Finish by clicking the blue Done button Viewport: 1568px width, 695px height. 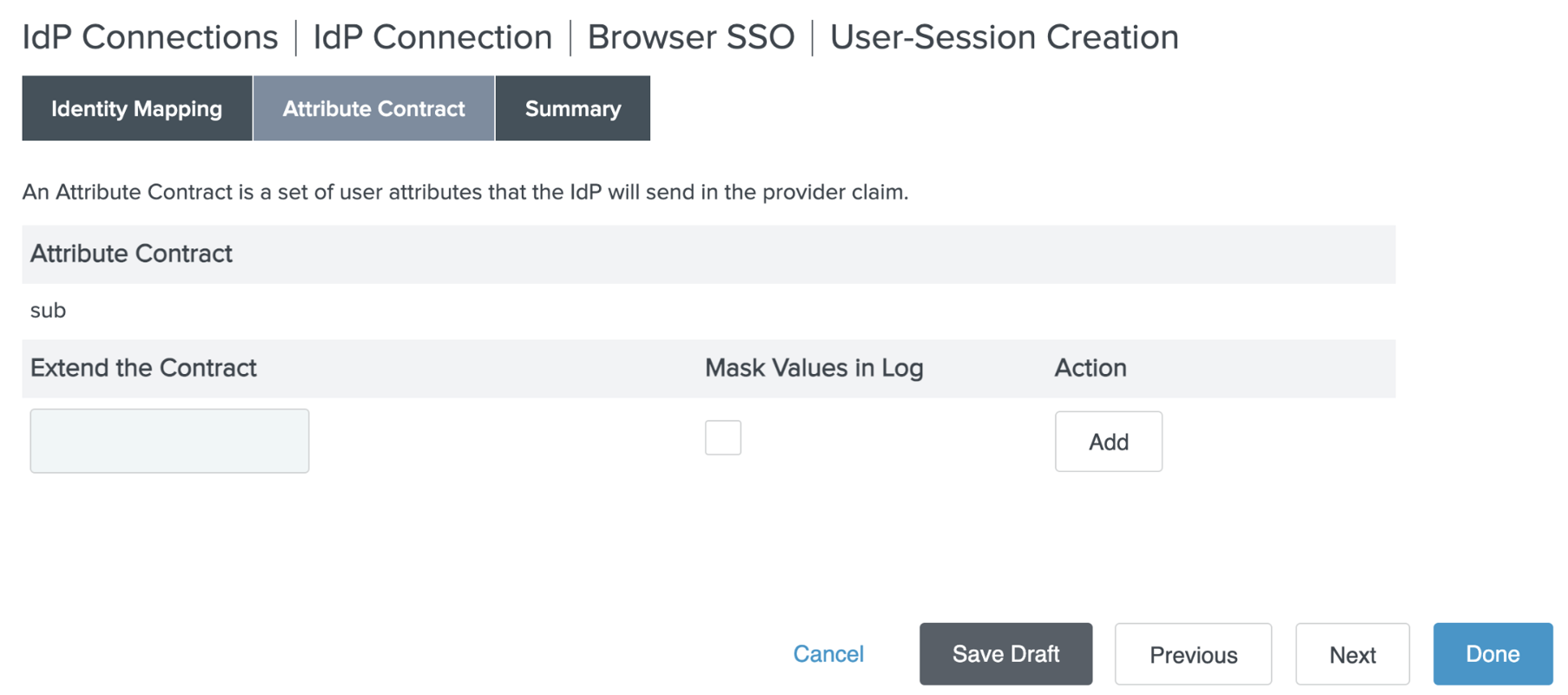(1492, 654)
